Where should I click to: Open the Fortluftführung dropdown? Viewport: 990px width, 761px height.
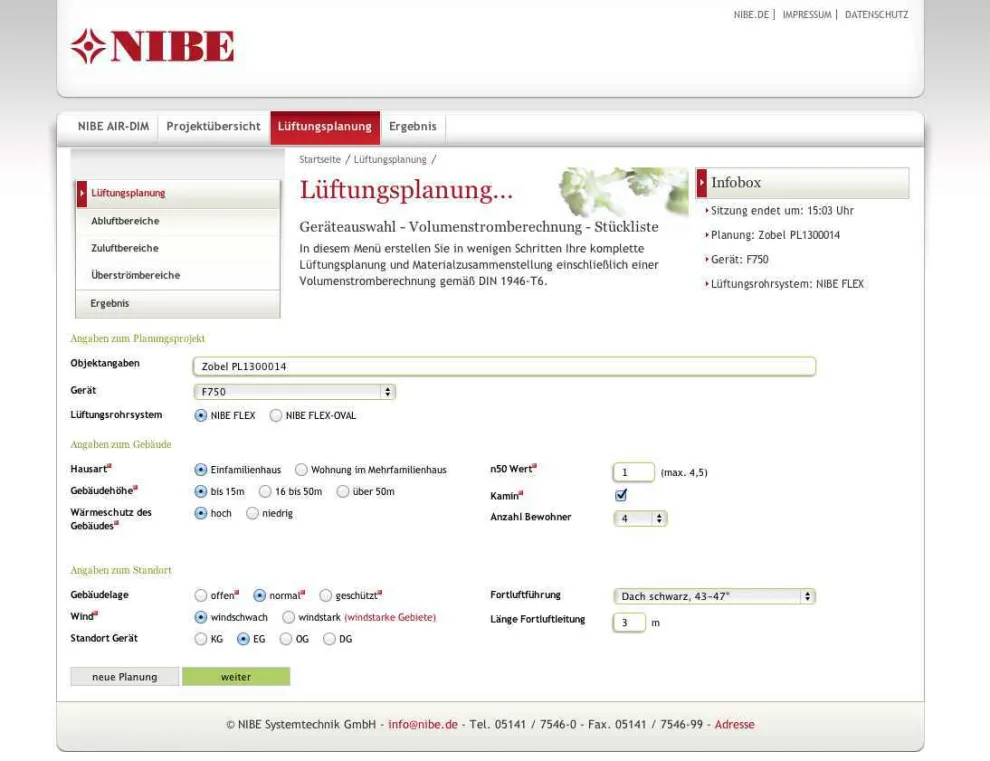(x=714, y=596)
